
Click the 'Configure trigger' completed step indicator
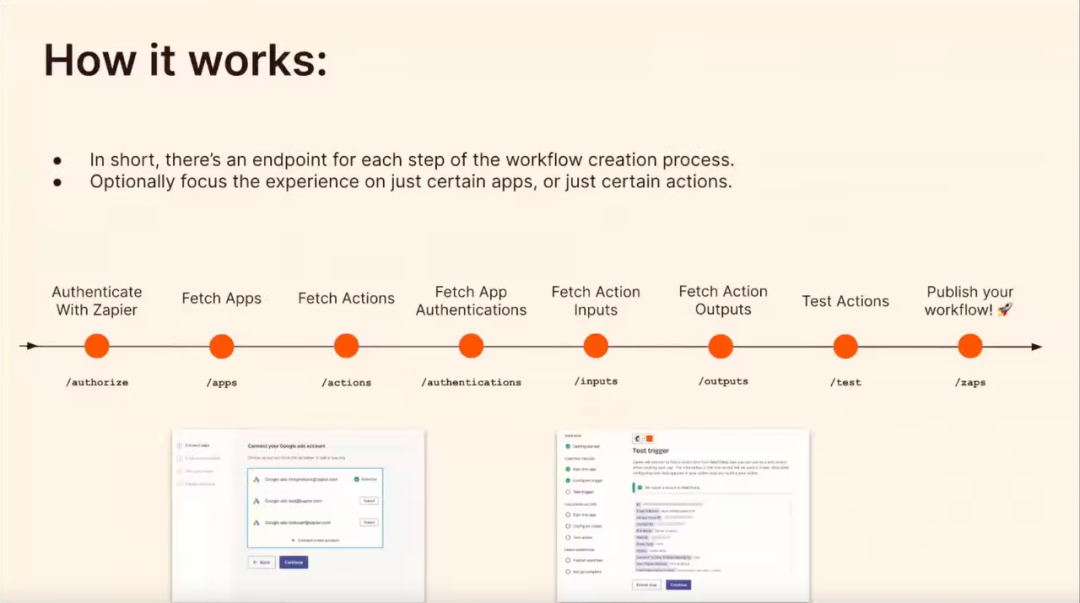568,480
